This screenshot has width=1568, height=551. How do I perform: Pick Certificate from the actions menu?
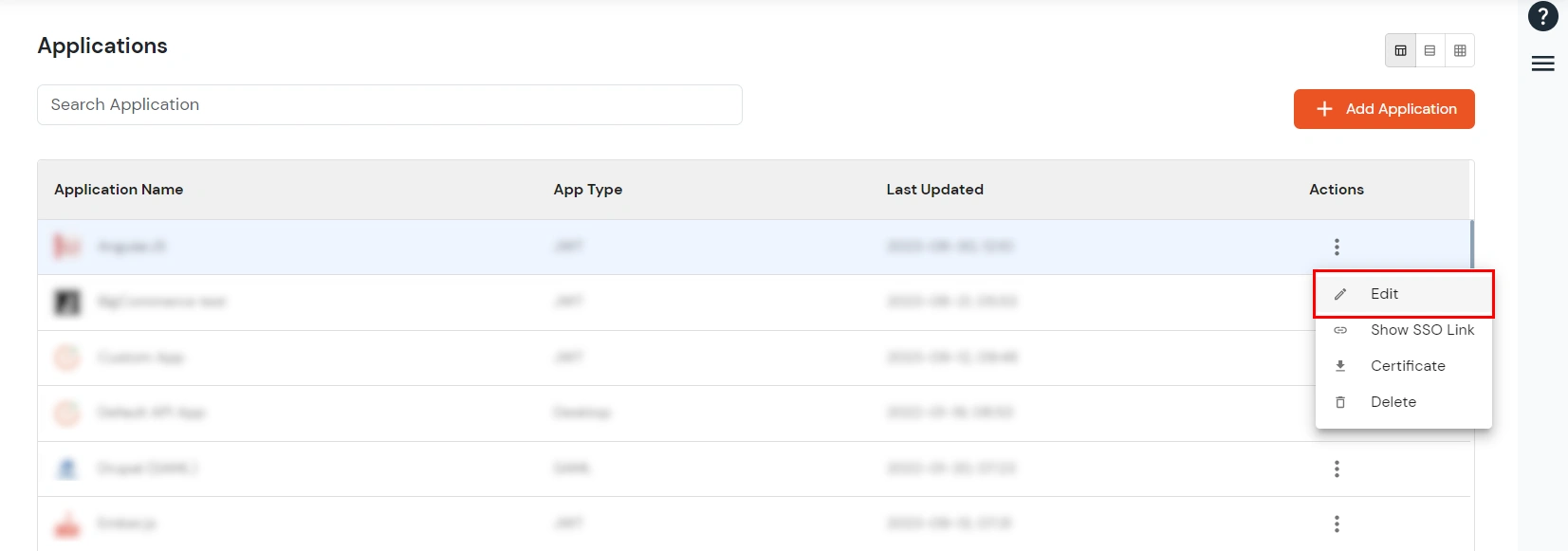click(1403, 366)
